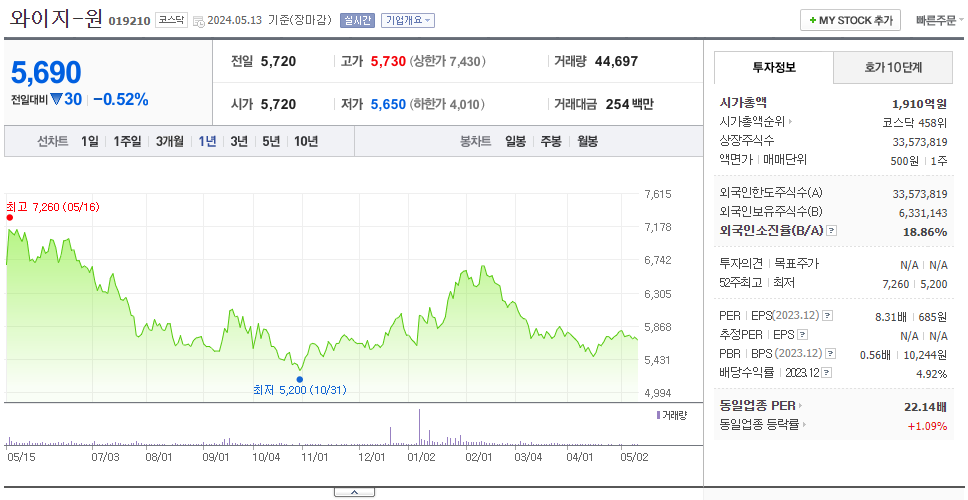This screenshot has height=500, width=968.
Task: Click the PBR BPS help question-mark icon
Action: pos(830,354)
